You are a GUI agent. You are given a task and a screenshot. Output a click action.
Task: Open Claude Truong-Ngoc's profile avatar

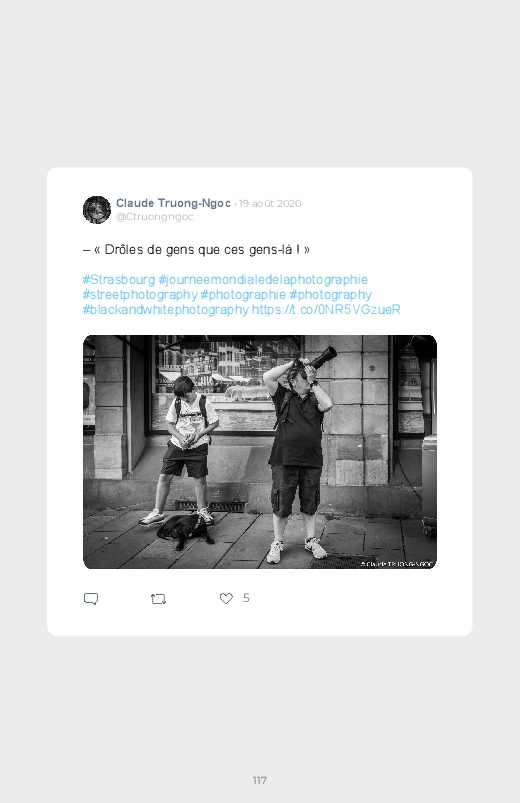(97, 209)
